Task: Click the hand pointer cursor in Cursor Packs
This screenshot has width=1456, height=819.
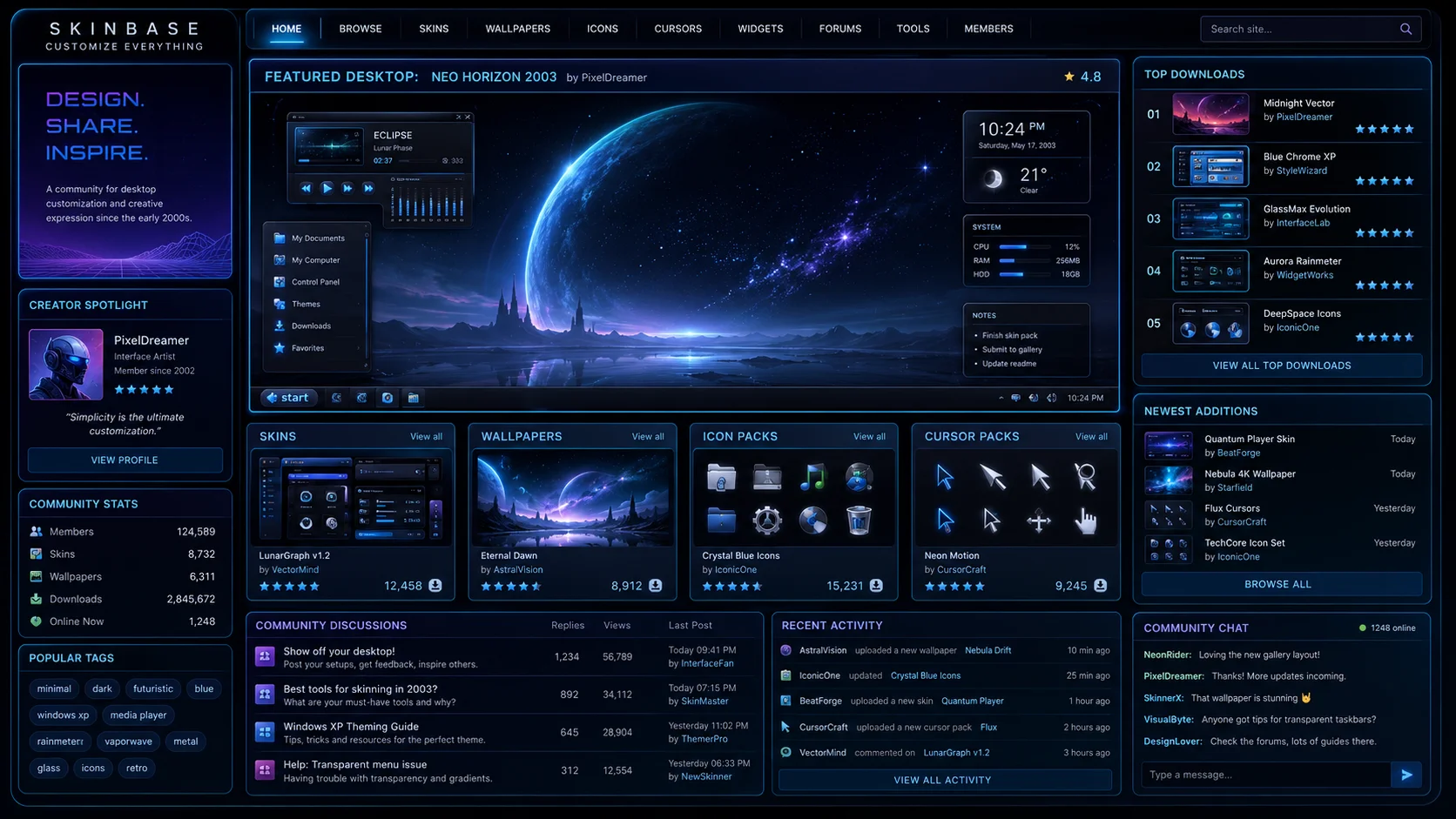Action: (x=1085, y=521)
